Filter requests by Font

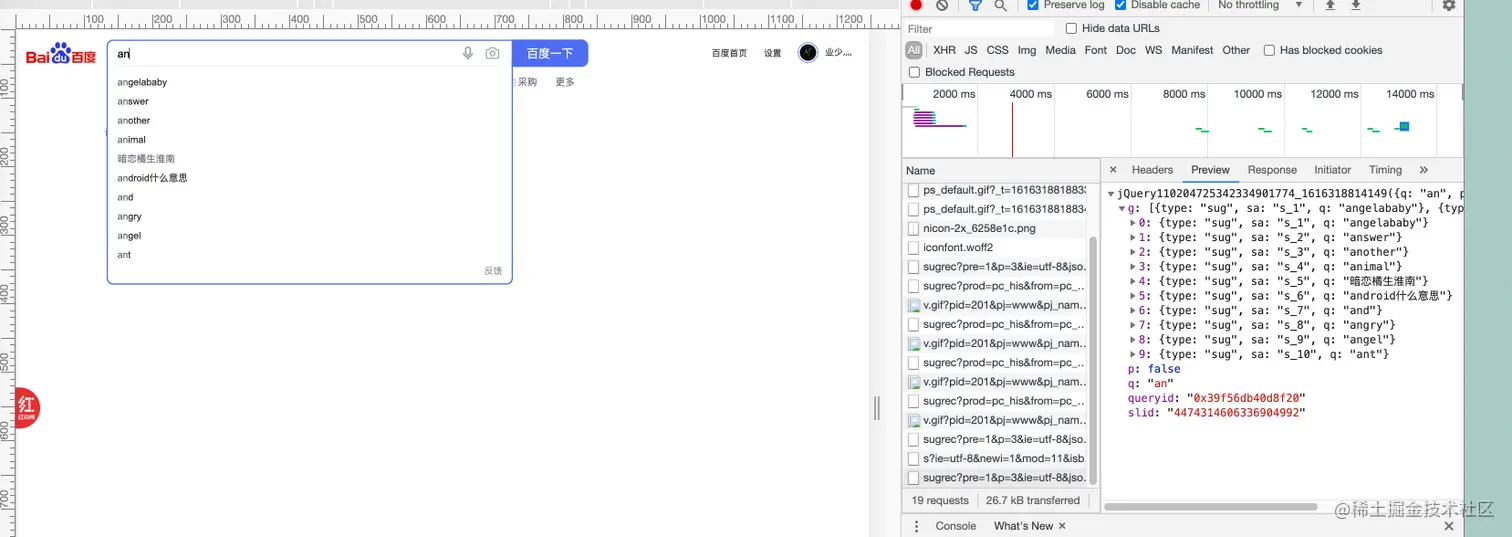click(x=1096, y=50)
